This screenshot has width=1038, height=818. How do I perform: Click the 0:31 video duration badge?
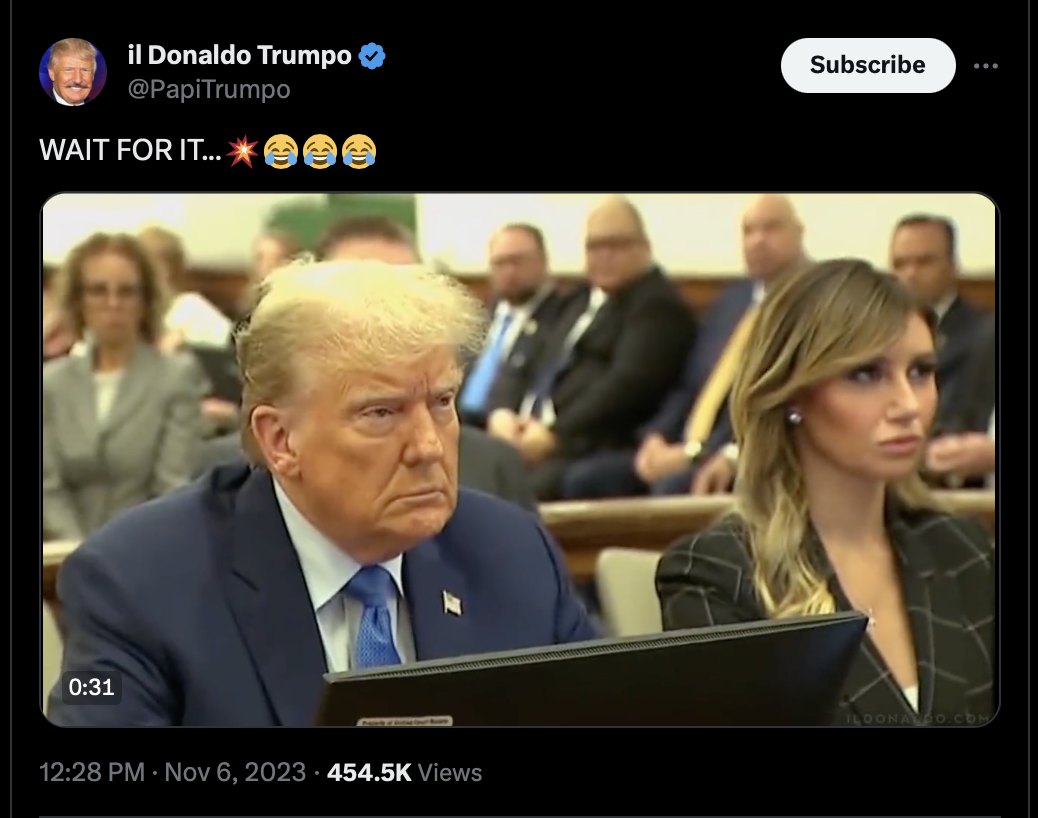pyautogui.click(x=91, y=687)
